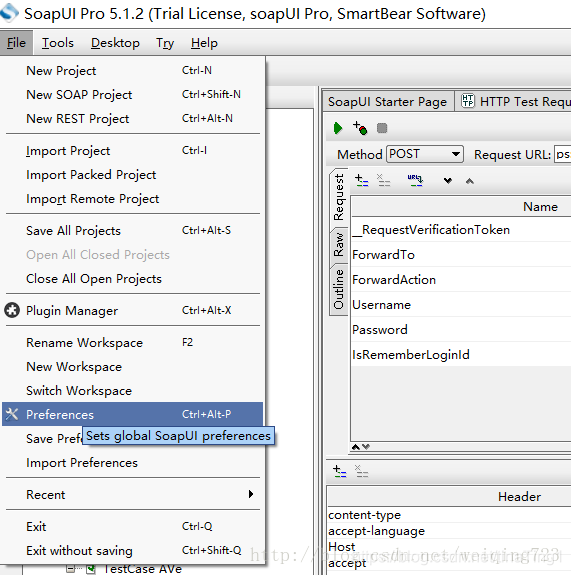Select the IsRememberLoginId parameter row
Viewport: 571px width, 575px height.
(x=461, y=354)
